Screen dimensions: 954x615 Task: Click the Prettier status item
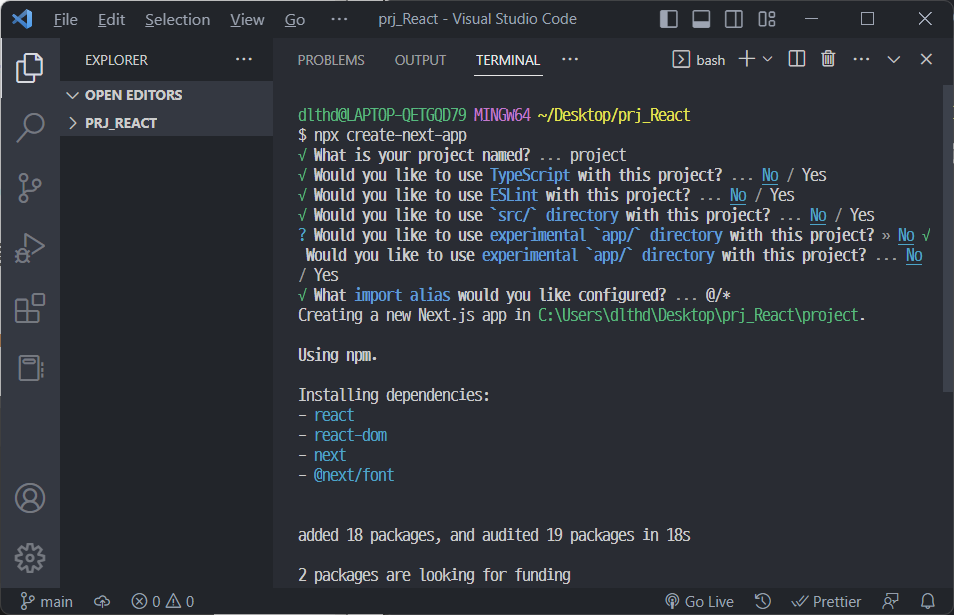(826, 602)
